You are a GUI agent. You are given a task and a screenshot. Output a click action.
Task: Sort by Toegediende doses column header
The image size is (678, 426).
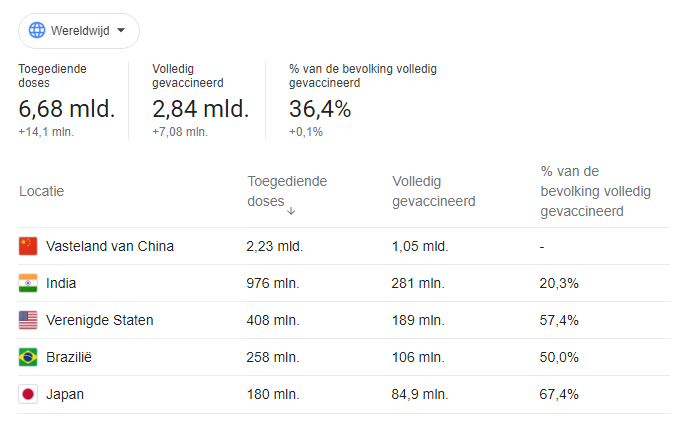286,181
